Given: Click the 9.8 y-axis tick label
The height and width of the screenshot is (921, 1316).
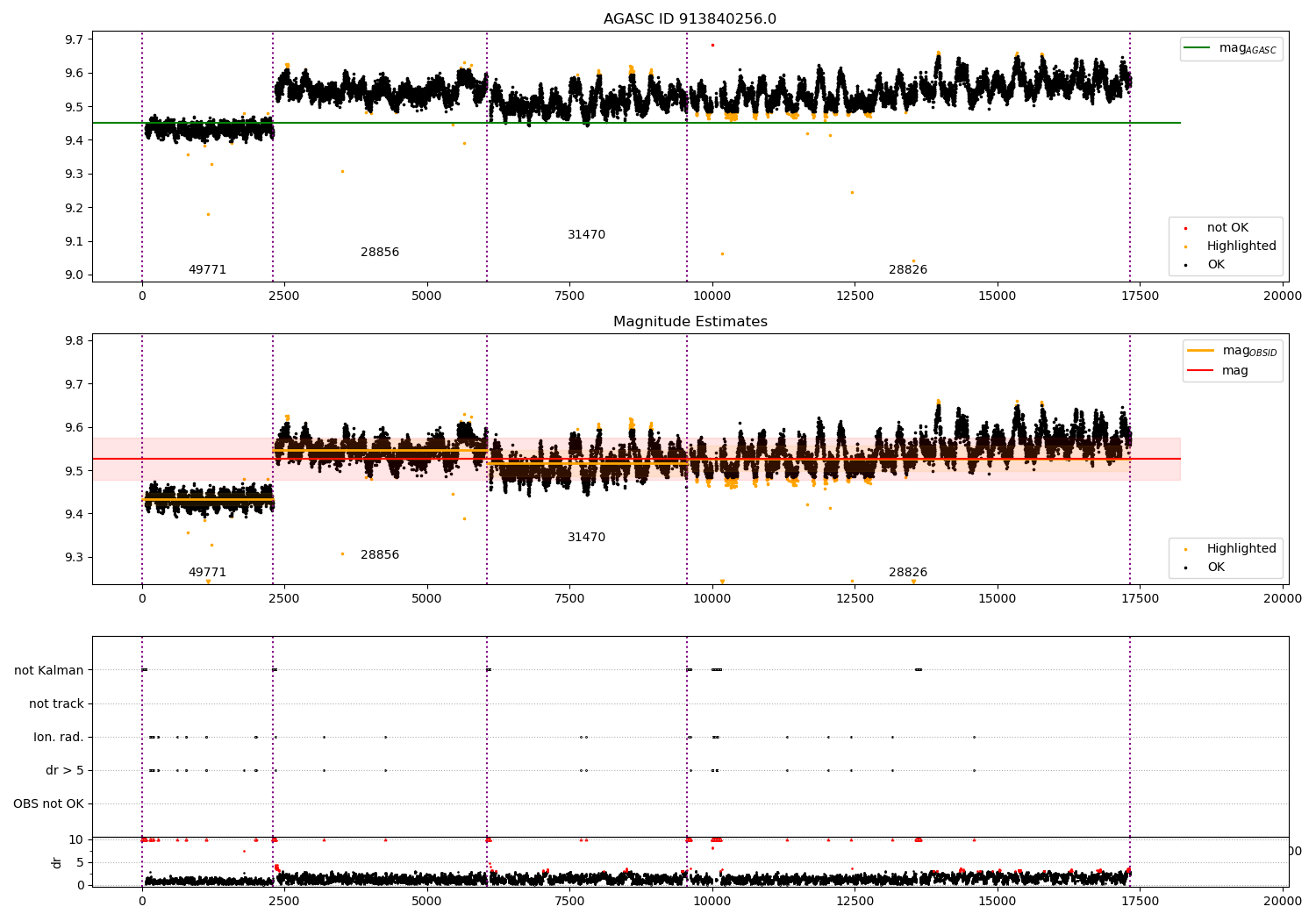Looking at the screenshot, I should point(75,341).
